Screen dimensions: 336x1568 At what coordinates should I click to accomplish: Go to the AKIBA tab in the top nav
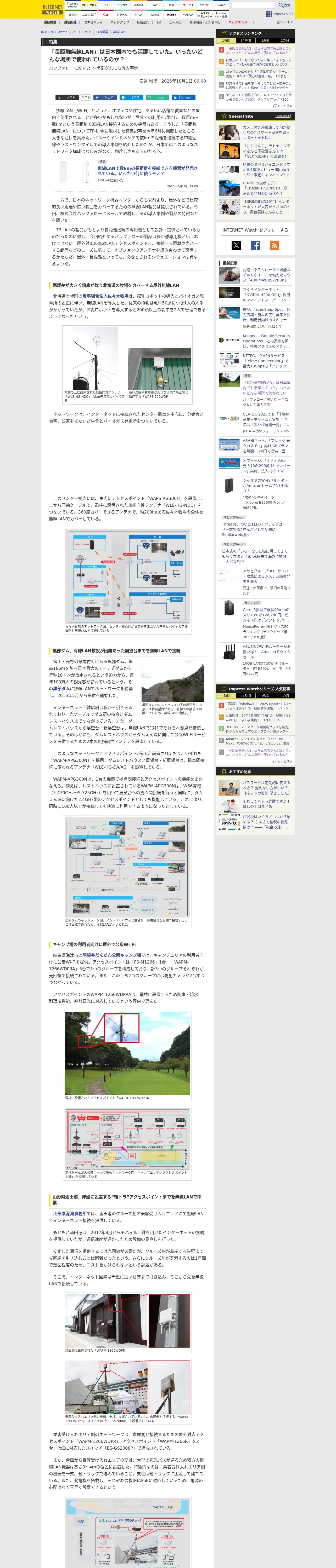[138, 5]
